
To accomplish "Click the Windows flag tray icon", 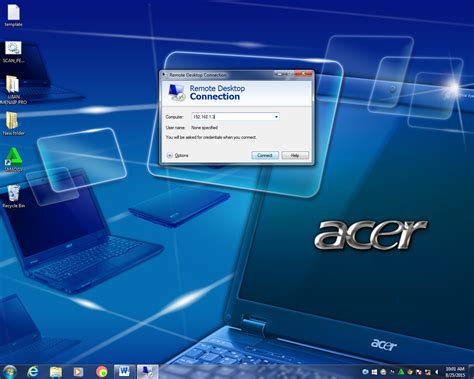I will point(374,372).
